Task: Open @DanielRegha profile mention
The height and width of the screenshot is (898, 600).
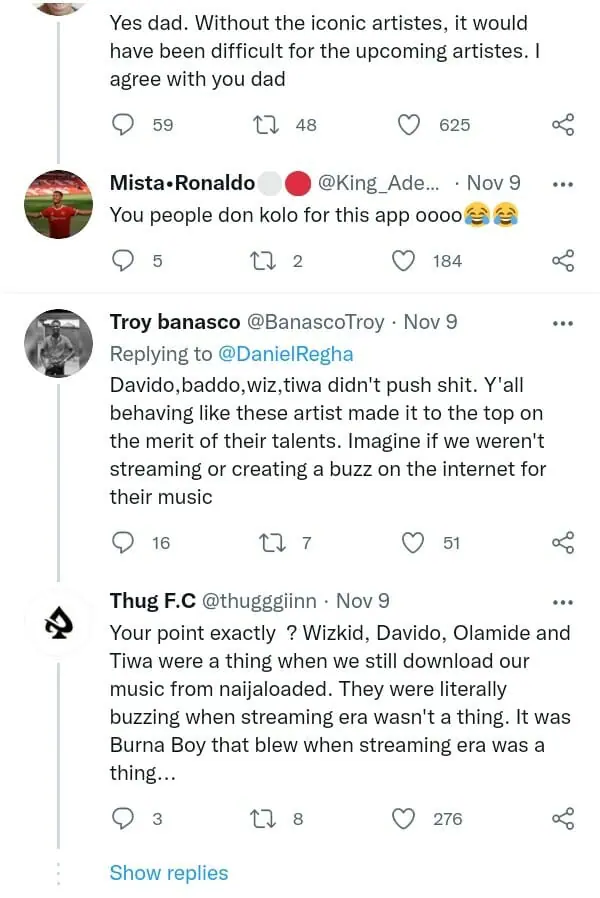Action: [x=285, y=354]
